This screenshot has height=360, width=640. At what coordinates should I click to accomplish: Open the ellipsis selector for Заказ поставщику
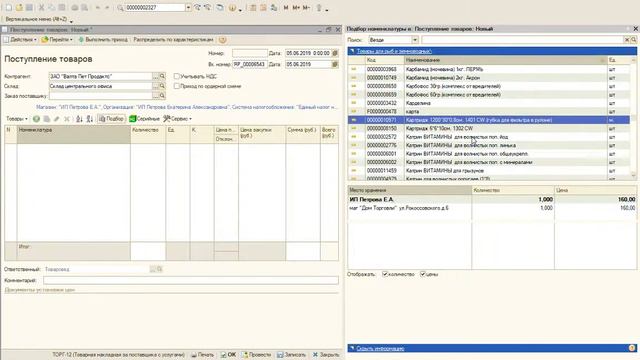pos(156,96)
